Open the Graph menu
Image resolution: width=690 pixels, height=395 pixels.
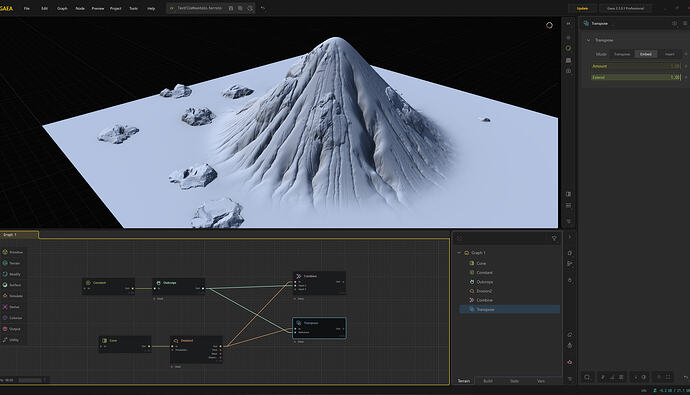[62, 8]
